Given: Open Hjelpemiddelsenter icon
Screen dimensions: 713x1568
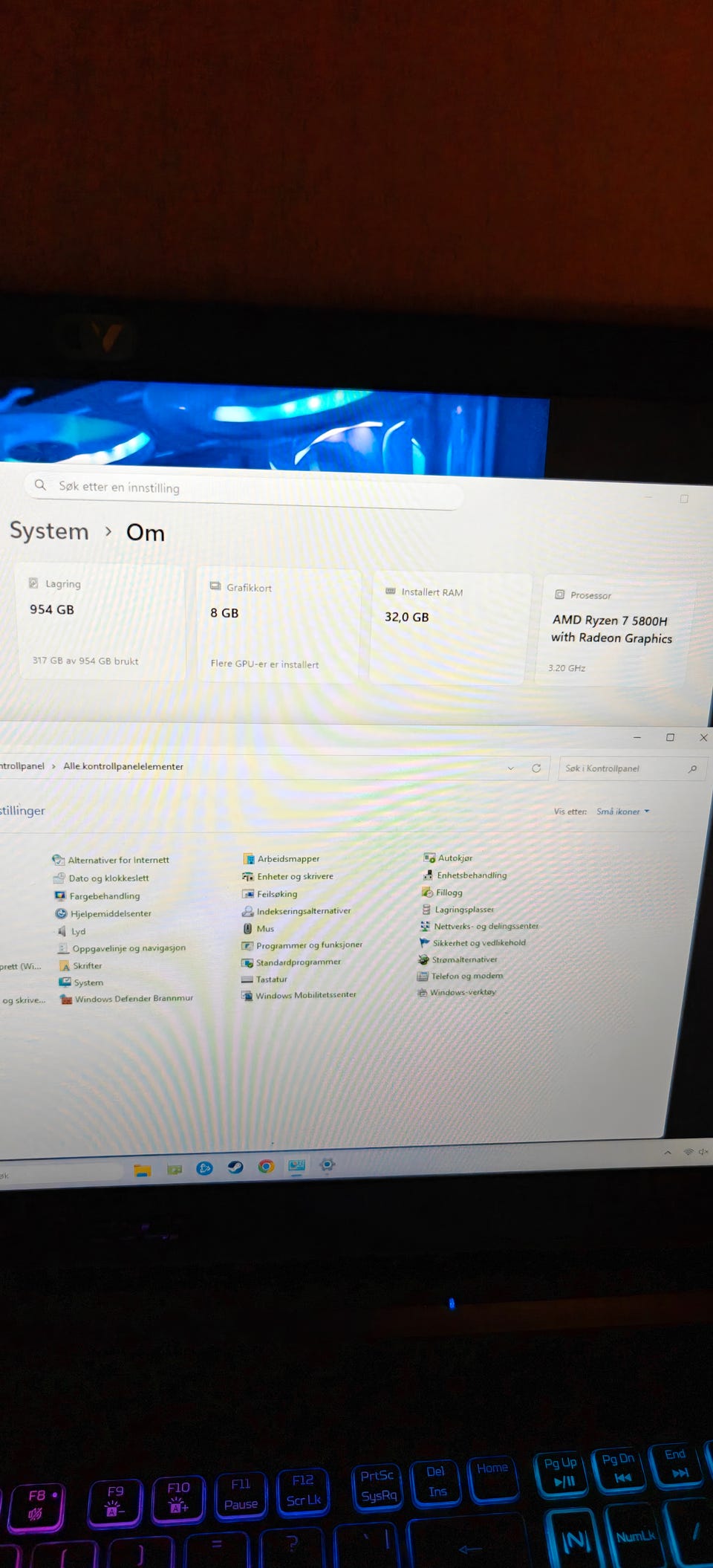Looking at the screenshot, I should (61, 913).
